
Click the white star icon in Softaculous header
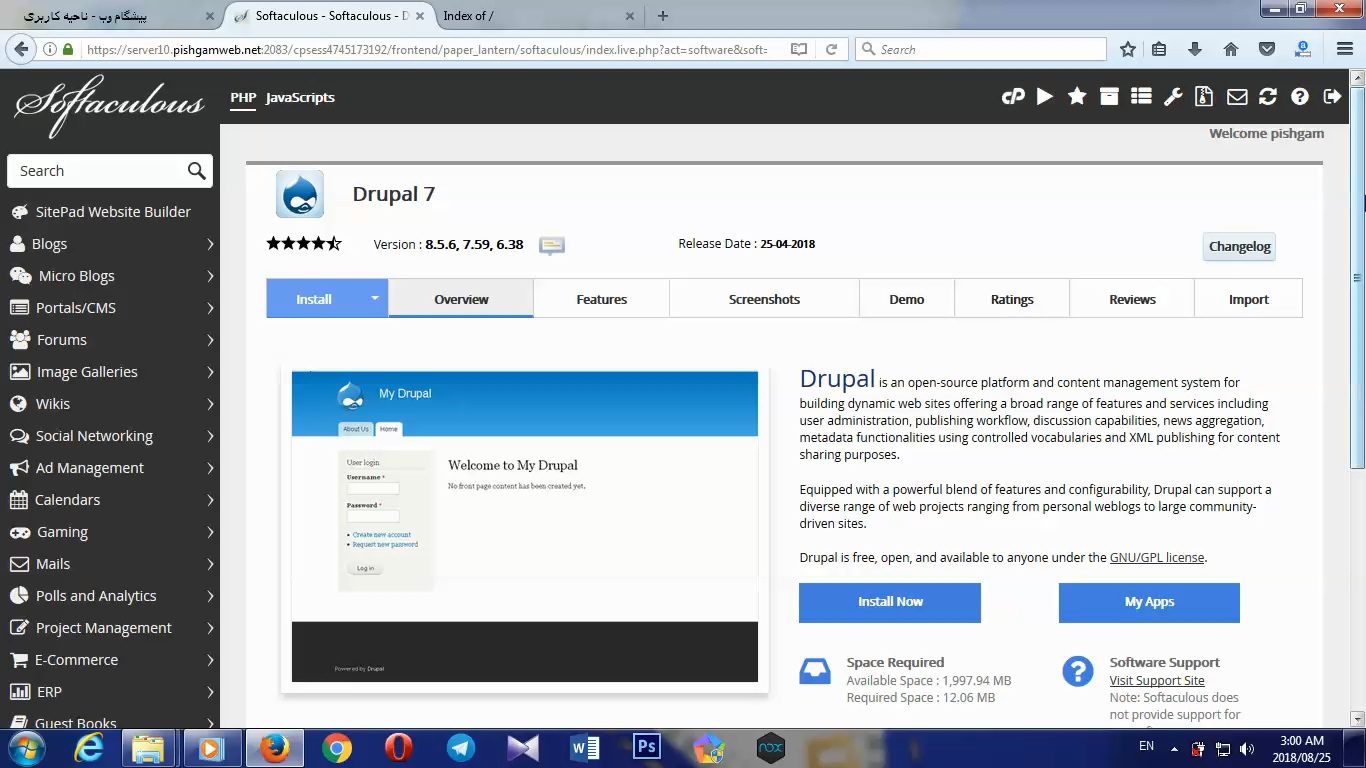(x=1077, y=97)
